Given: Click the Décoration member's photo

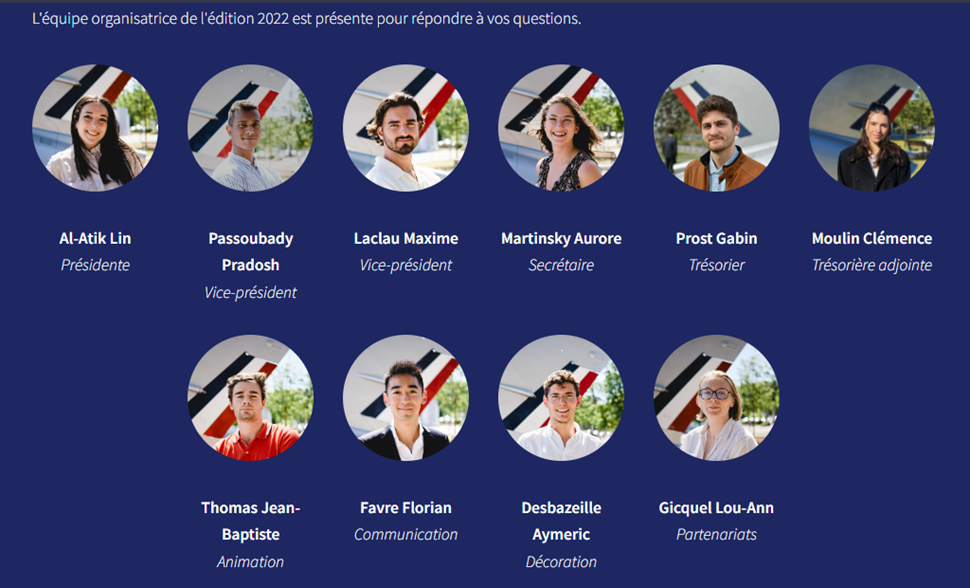Looking at the screenshot, I should tap(561, 397).
